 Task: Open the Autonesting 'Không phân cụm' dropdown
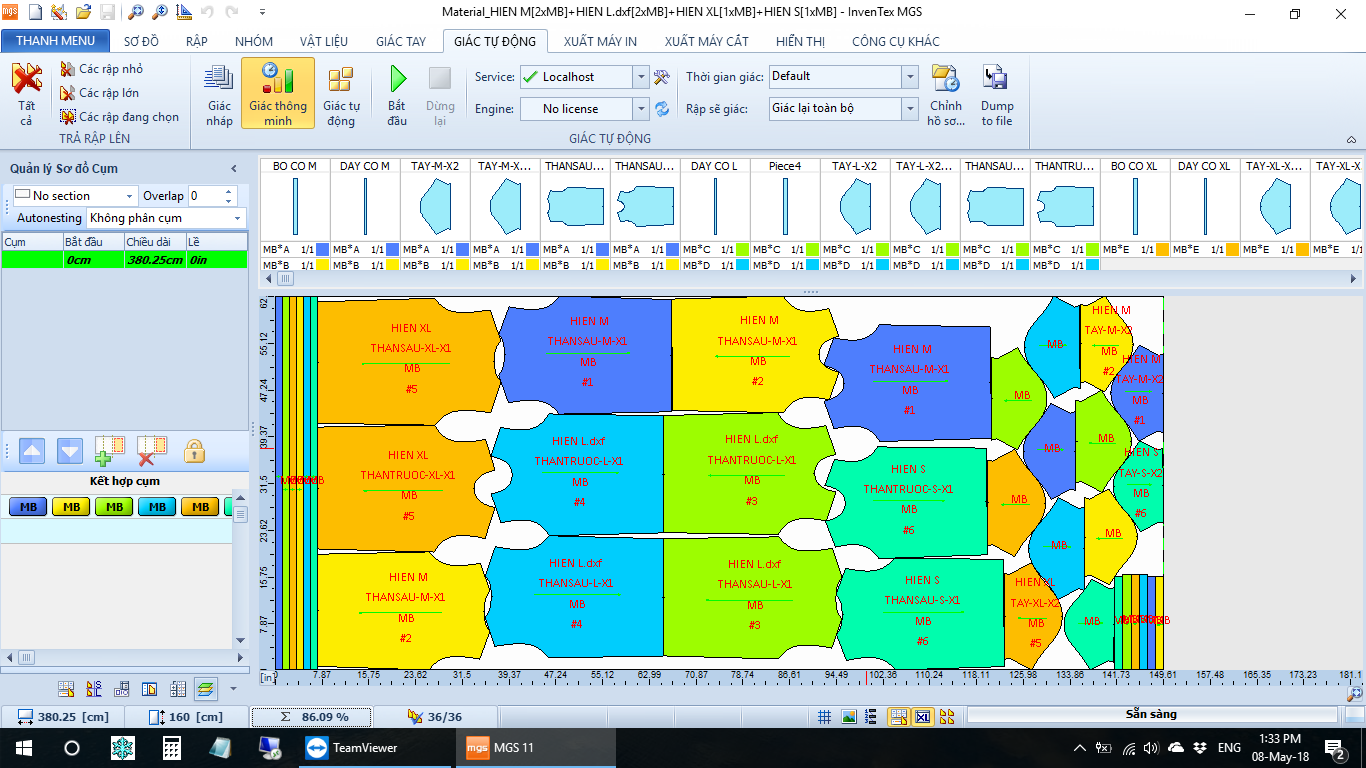click(x=238, y=218)
